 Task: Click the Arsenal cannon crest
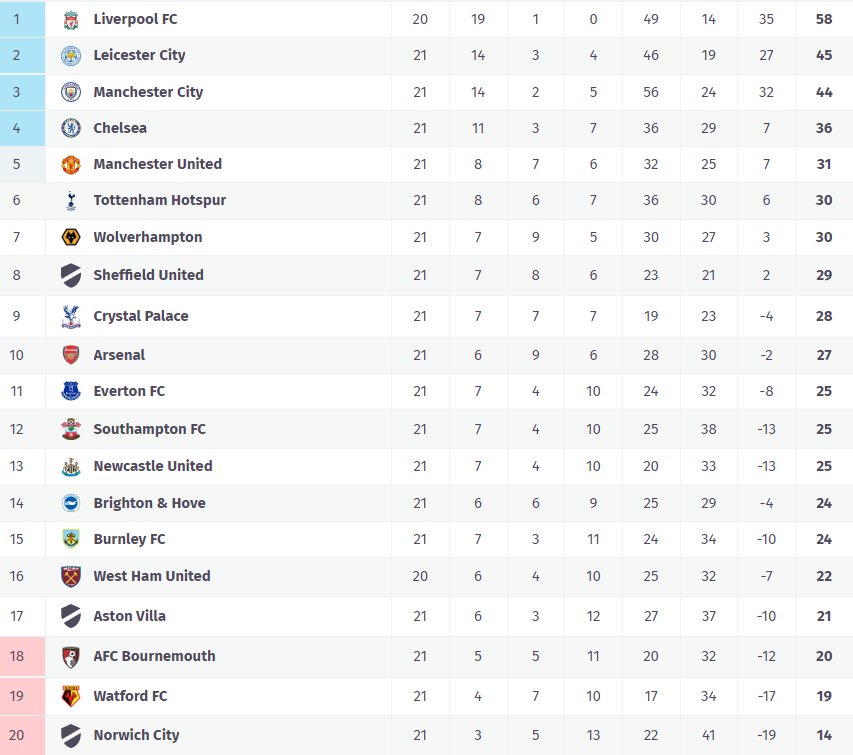(x=70, y=355)
